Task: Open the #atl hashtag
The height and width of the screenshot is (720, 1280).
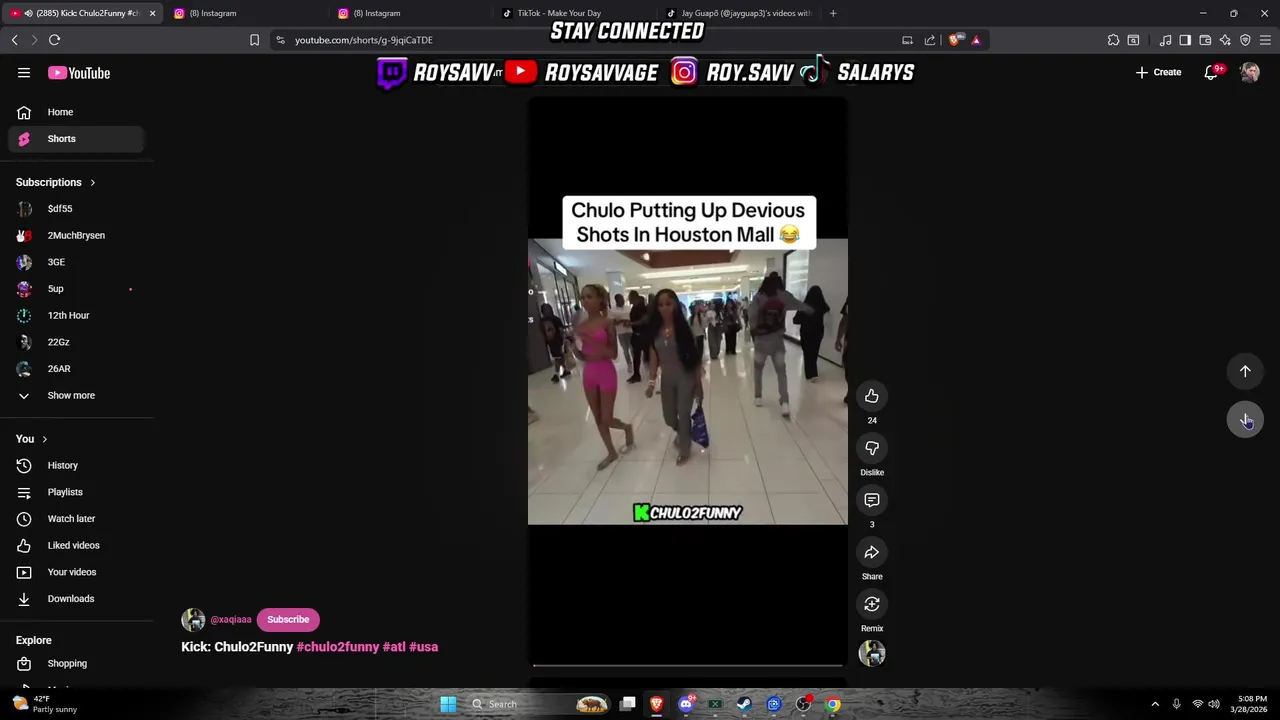Action: 394,647
